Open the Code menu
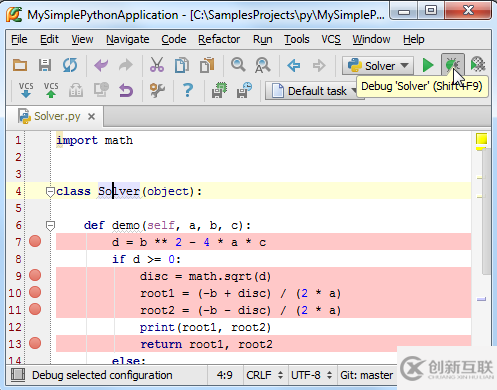 click(x=174, y=39)
